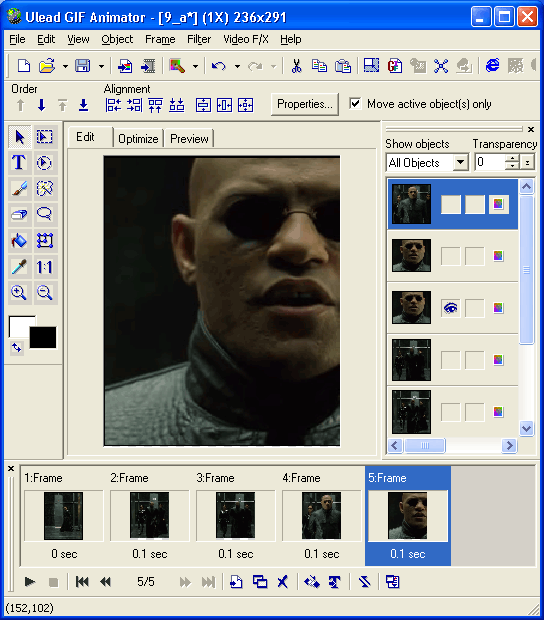544x620 pixels.
Task: Click the Tween frames icon
Action: click(x=312, y=582)
